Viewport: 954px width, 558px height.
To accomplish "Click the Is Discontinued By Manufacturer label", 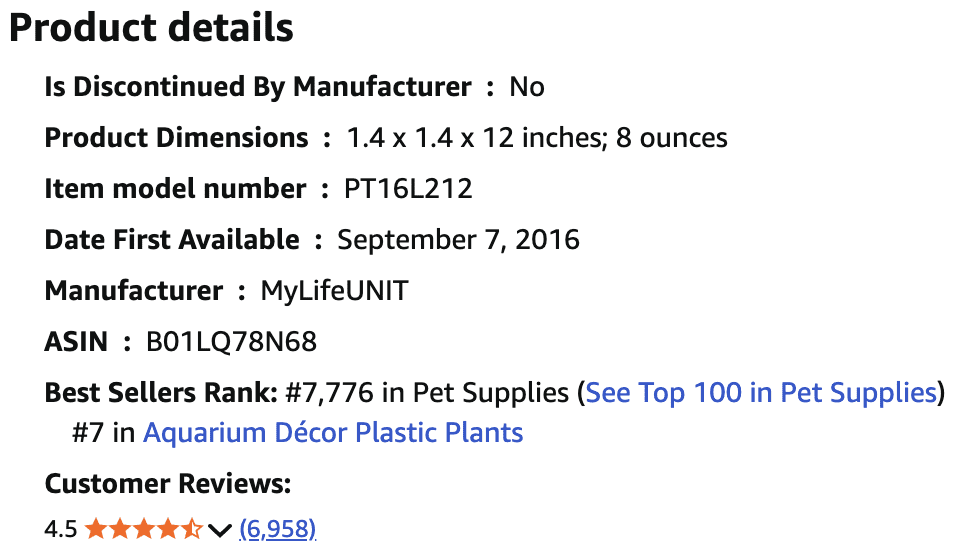I will [257, 87].
